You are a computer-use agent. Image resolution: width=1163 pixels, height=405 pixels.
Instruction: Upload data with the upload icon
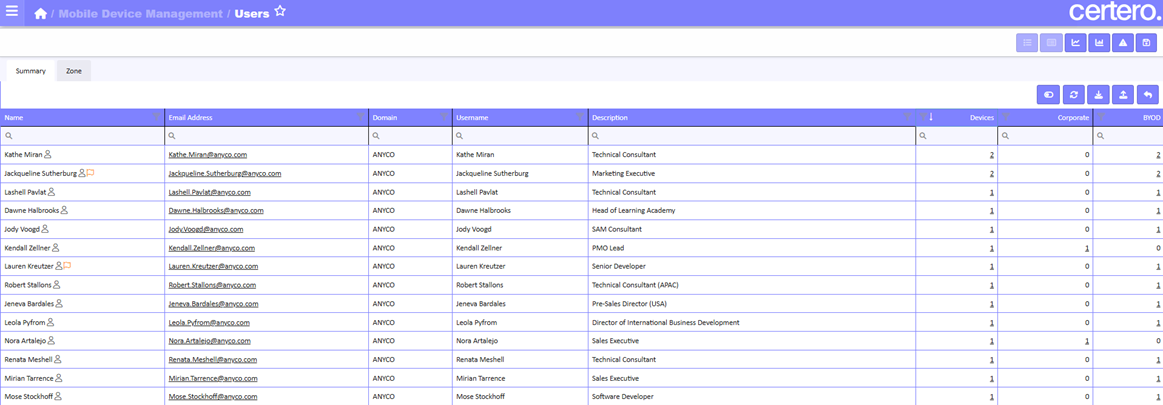coord(1122,94)
